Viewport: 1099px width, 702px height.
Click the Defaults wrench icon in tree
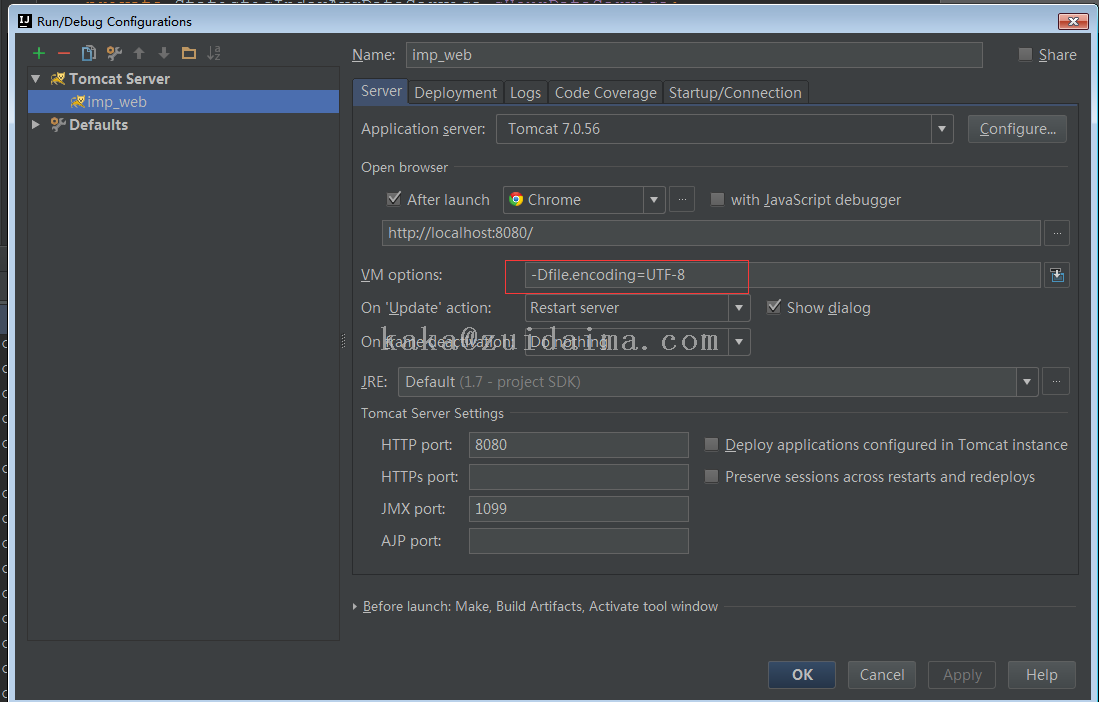coord(57,125)
